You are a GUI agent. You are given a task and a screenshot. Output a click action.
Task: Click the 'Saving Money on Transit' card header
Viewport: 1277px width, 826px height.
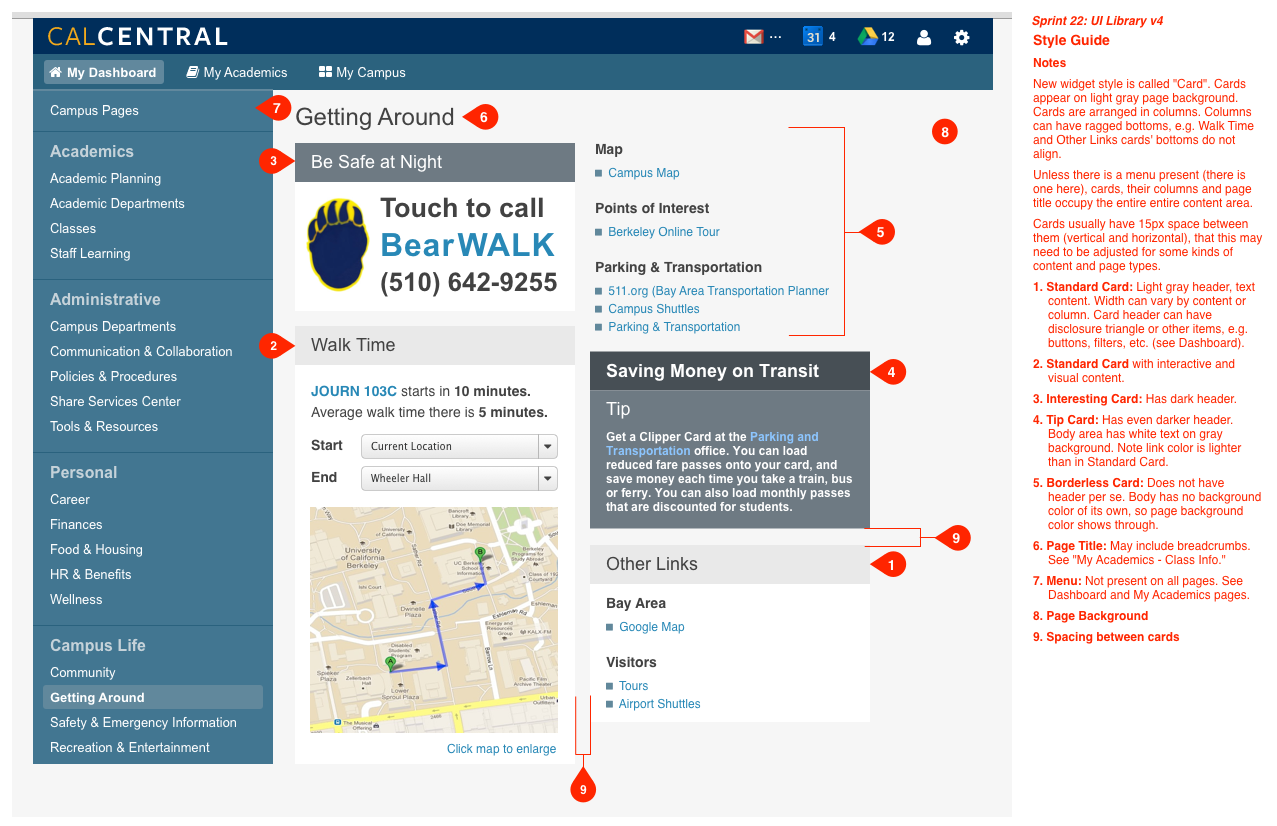pyautogui.click(x=730, y=371)
